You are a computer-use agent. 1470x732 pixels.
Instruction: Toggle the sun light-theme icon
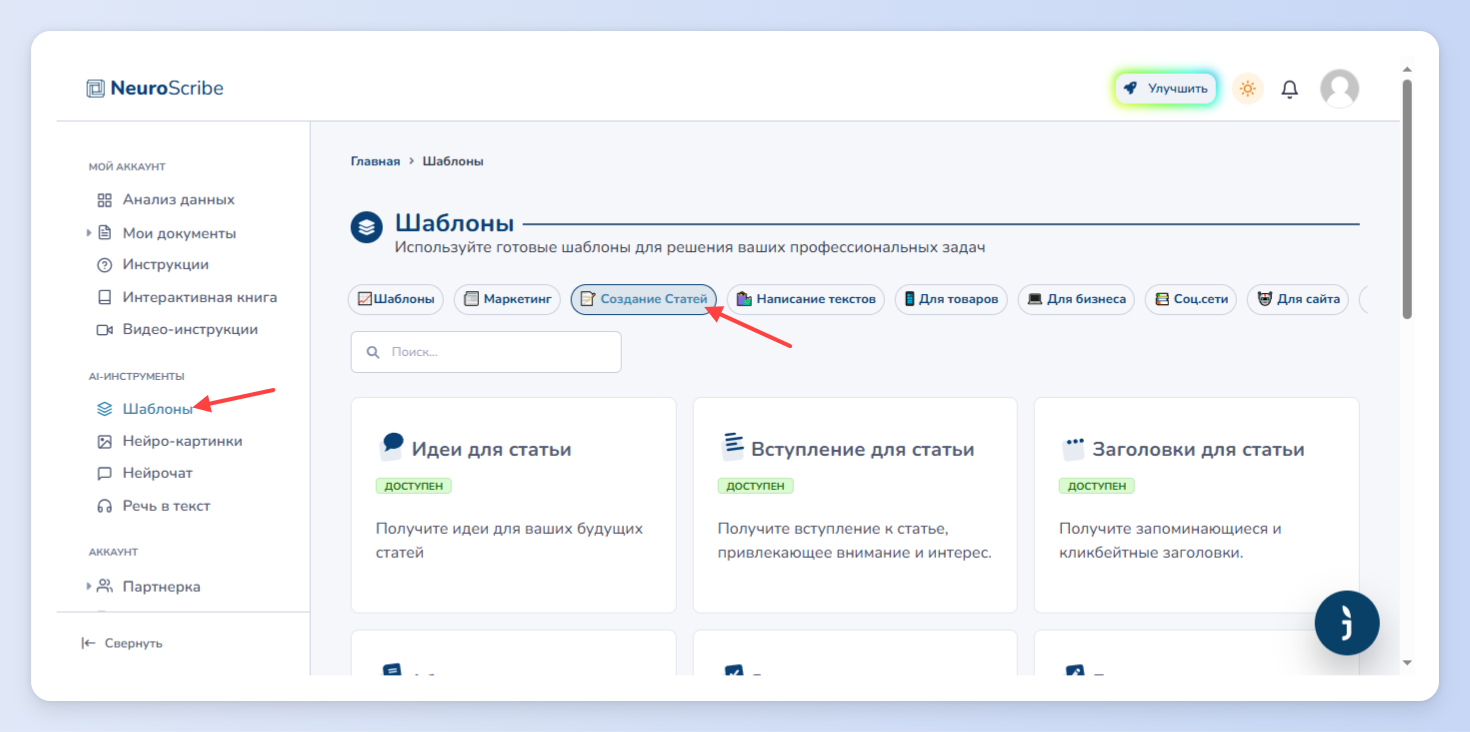1247,88
